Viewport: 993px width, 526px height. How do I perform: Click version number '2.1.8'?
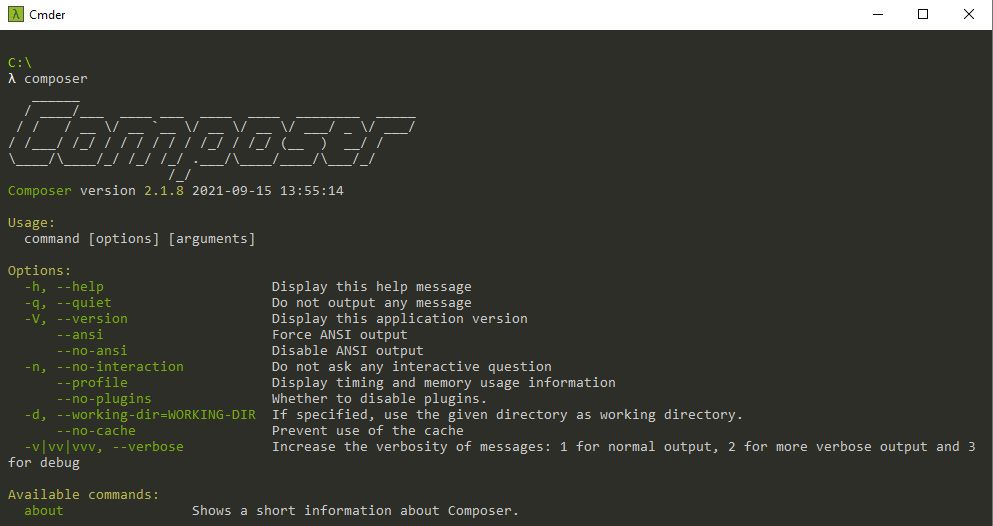click(x=163, y=191)
